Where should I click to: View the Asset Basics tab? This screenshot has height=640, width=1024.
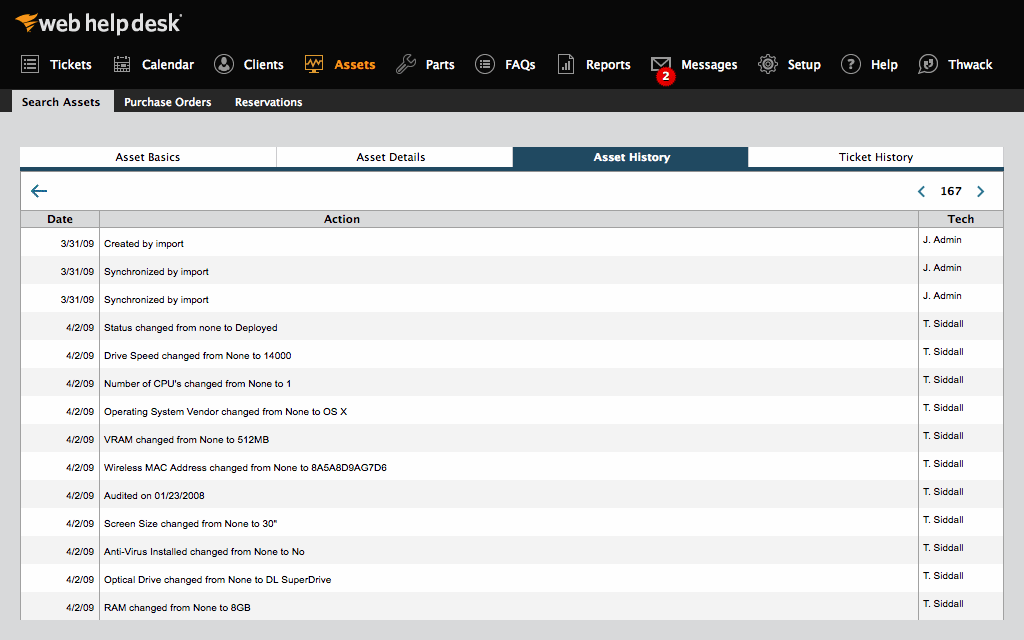click(147, 157)
